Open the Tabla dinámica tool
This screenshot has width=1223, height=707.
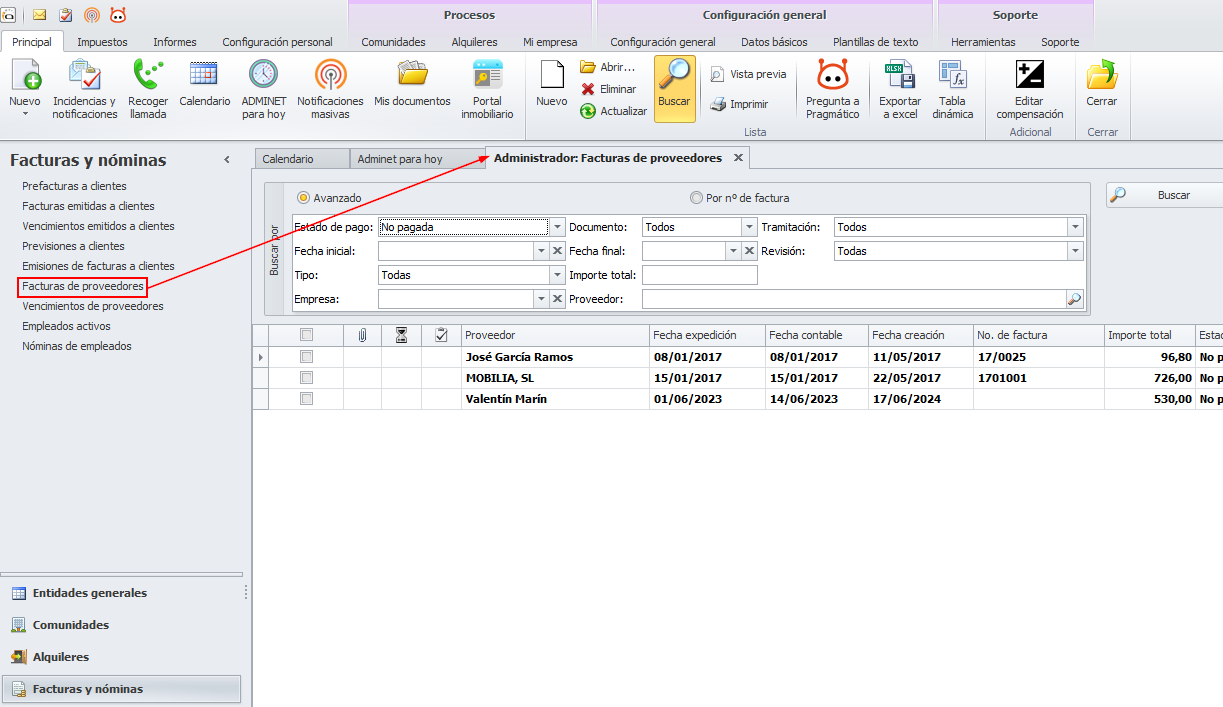(952, 76)
